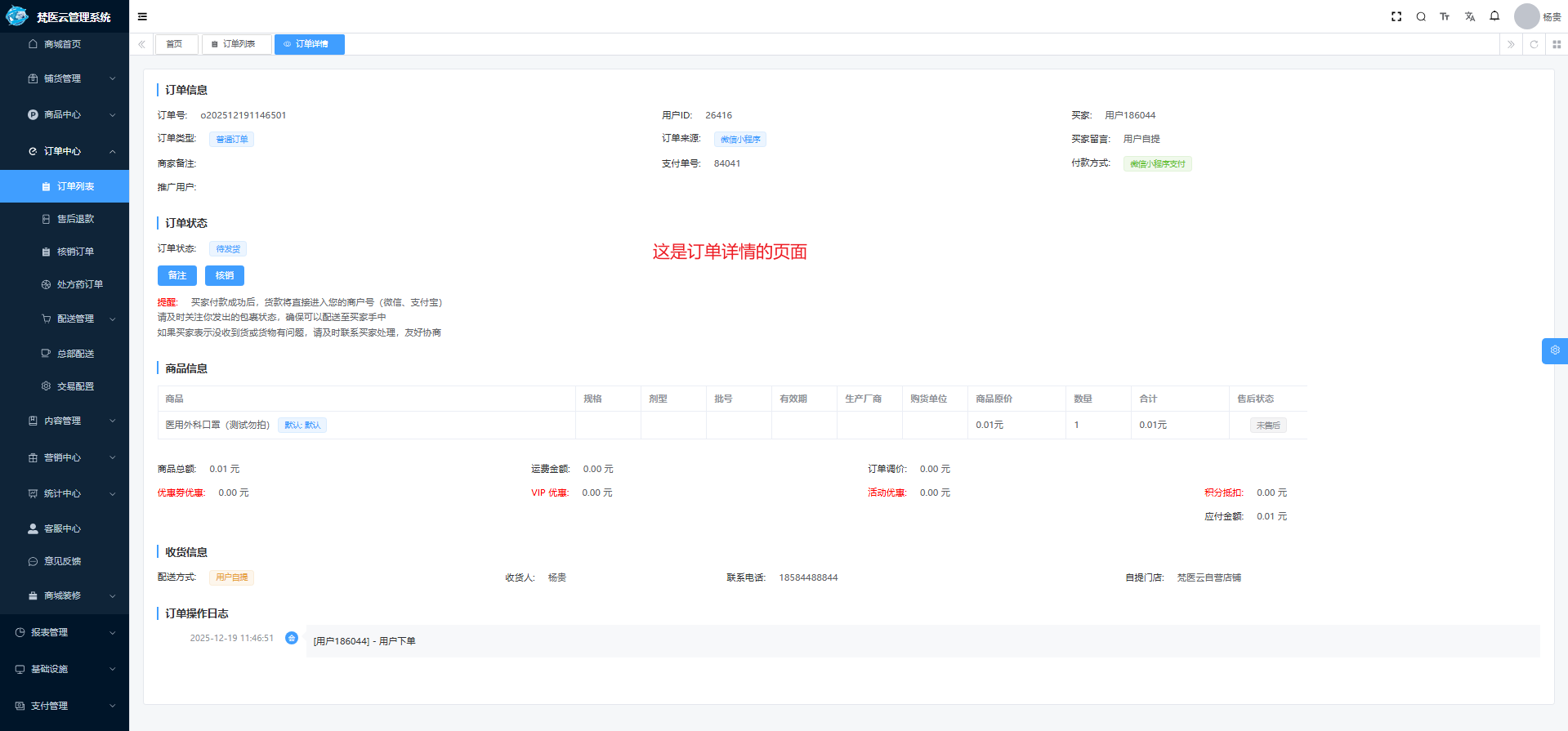Open 核销订单 sidebar item
Screen dimensions: 1568x731
pos(65,252)
